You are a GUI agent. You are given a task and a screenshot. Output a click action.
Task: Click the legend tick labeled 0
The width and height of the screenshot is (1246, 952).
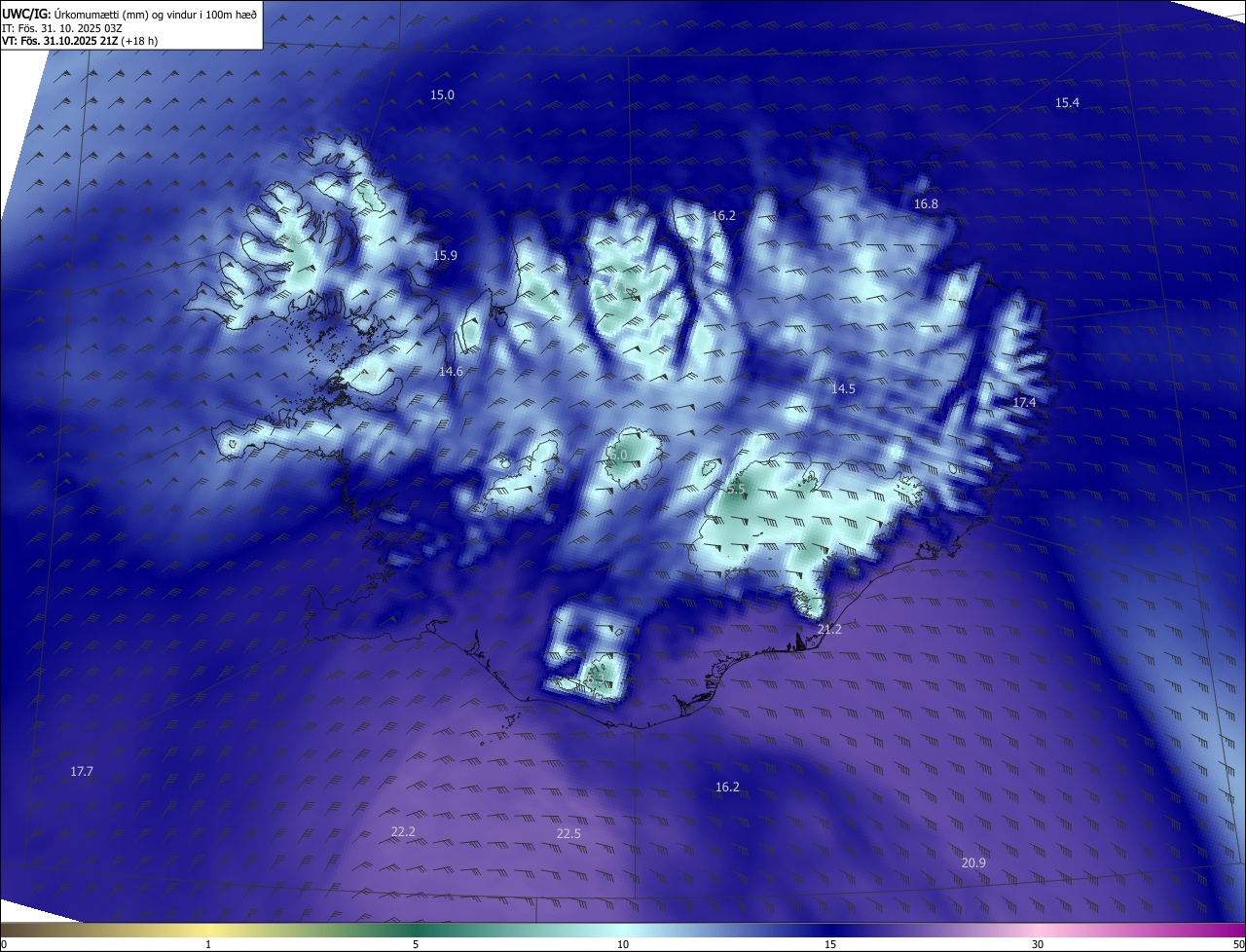pyautogui.click(x=4, y=944)
